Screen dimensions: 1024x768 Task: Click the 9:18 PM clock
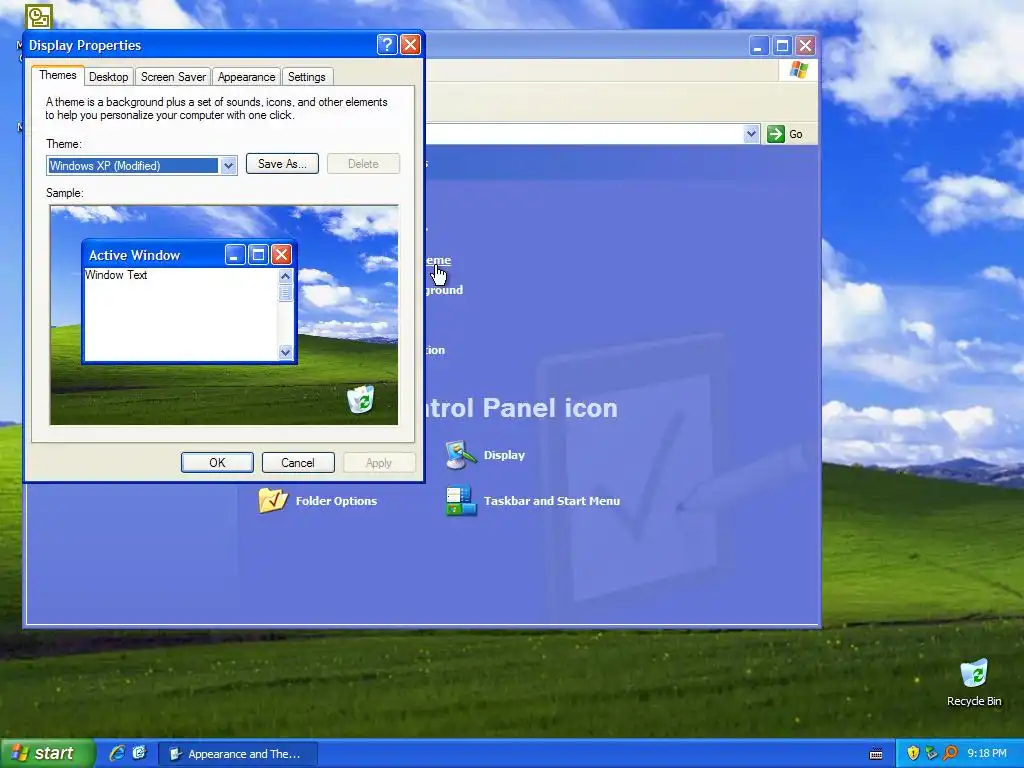click(987, 753)
